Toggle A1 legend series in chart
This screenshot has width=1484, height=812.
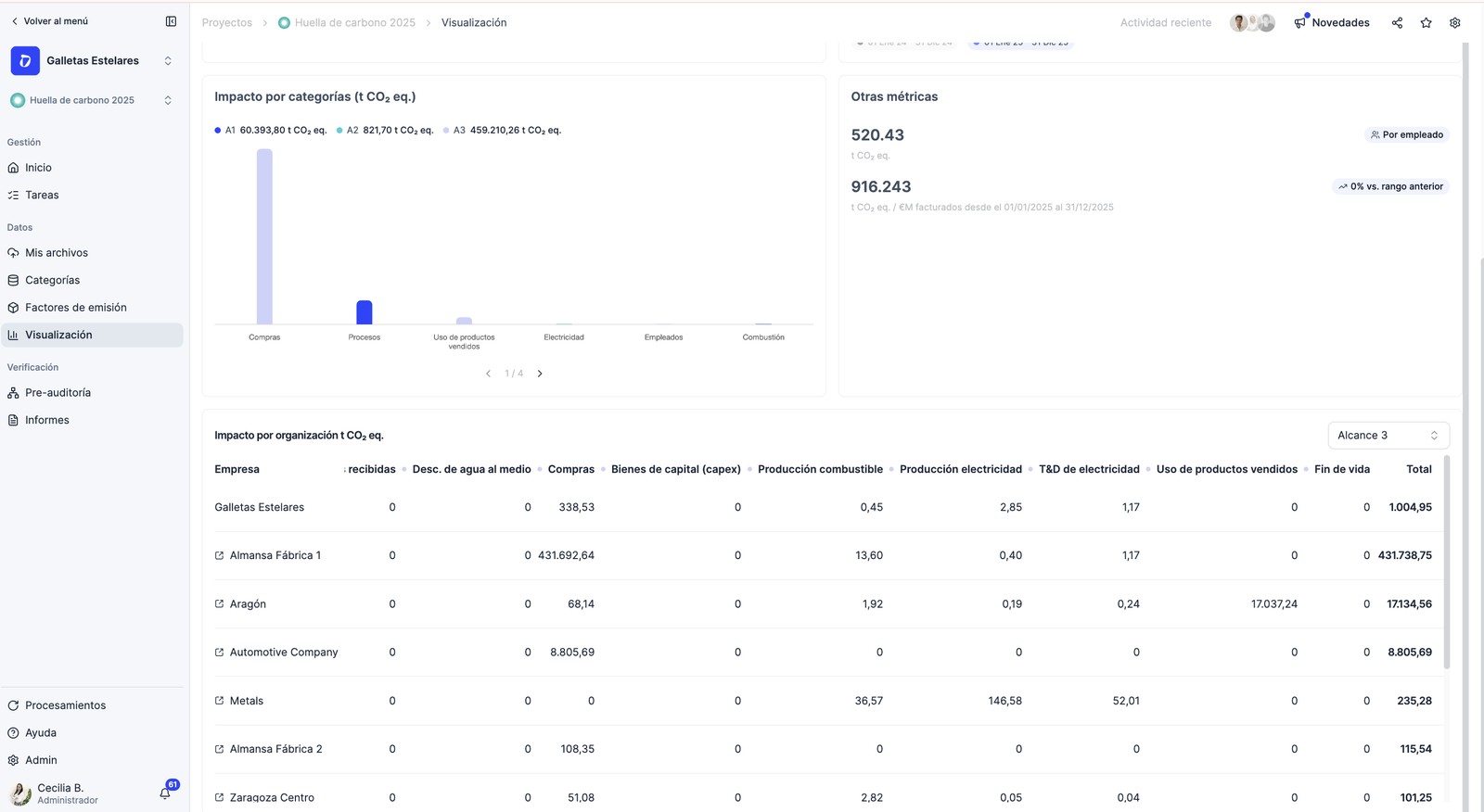pyautogui.click(x=270, y=131)
